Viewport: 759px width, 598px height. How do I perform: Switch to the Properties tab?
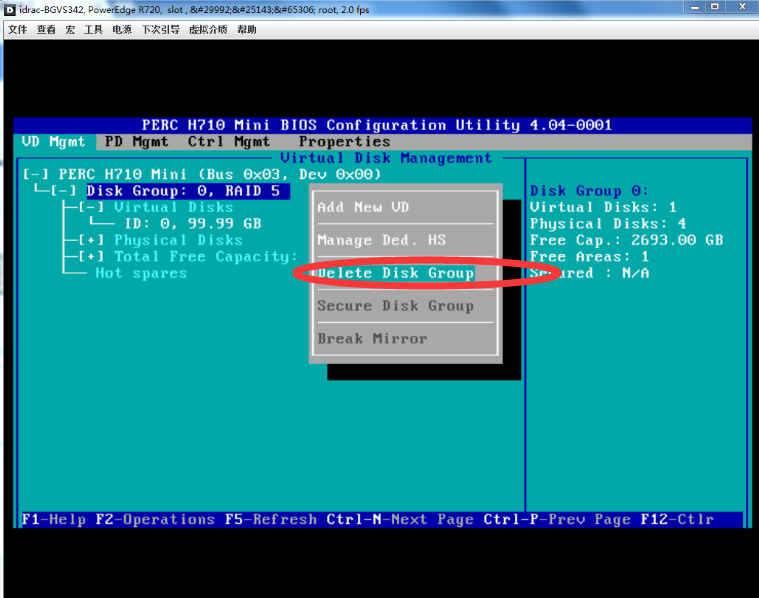(344, 142)
